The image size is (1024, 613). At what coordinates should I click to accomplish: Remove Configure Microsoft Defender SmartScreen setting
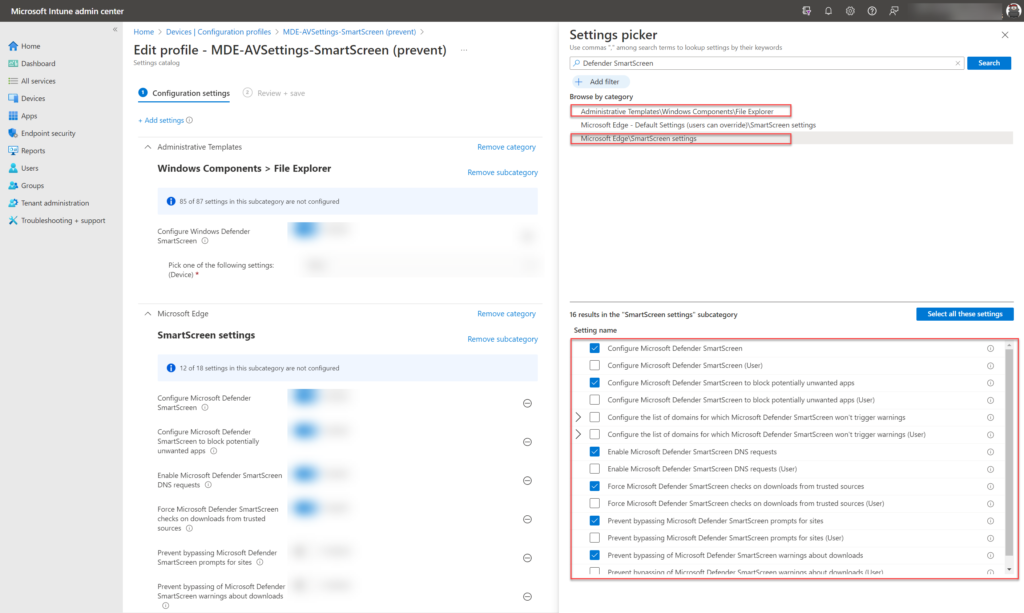click(527, 403)
